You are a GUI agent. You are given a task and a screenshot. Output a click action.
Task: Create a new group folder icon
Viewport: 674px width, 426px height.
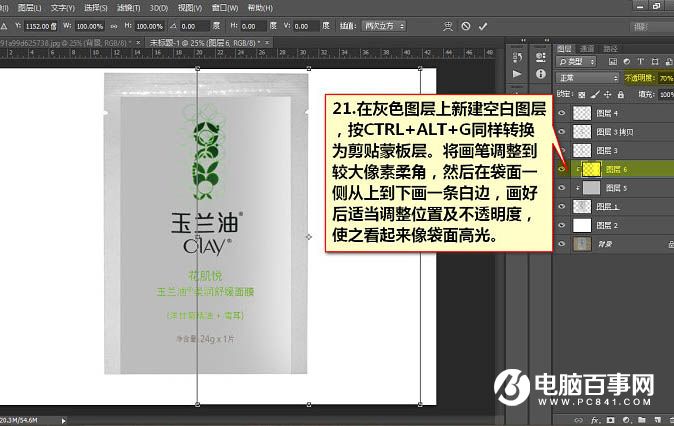click(642, 420)
